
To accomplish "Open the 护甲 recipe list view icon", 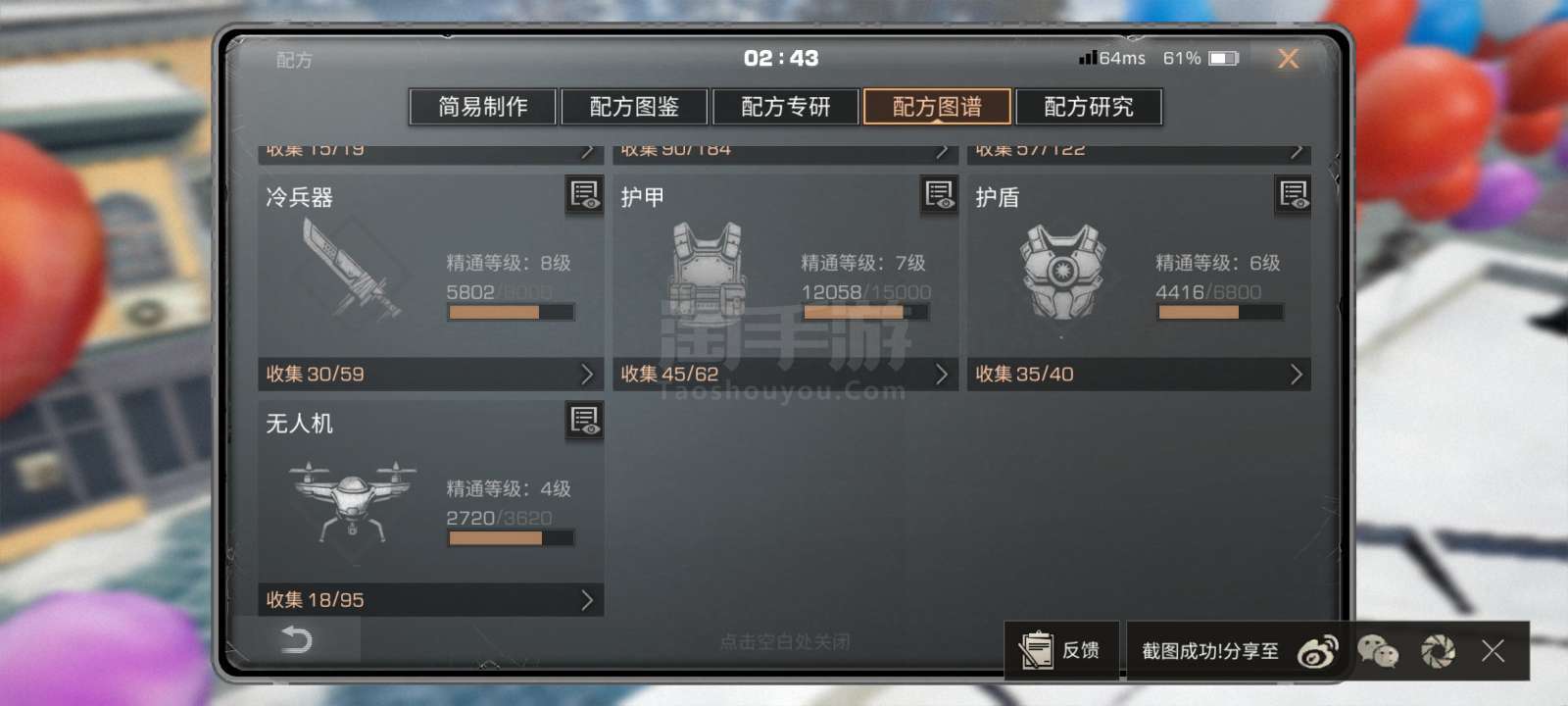I will [940, 195].
